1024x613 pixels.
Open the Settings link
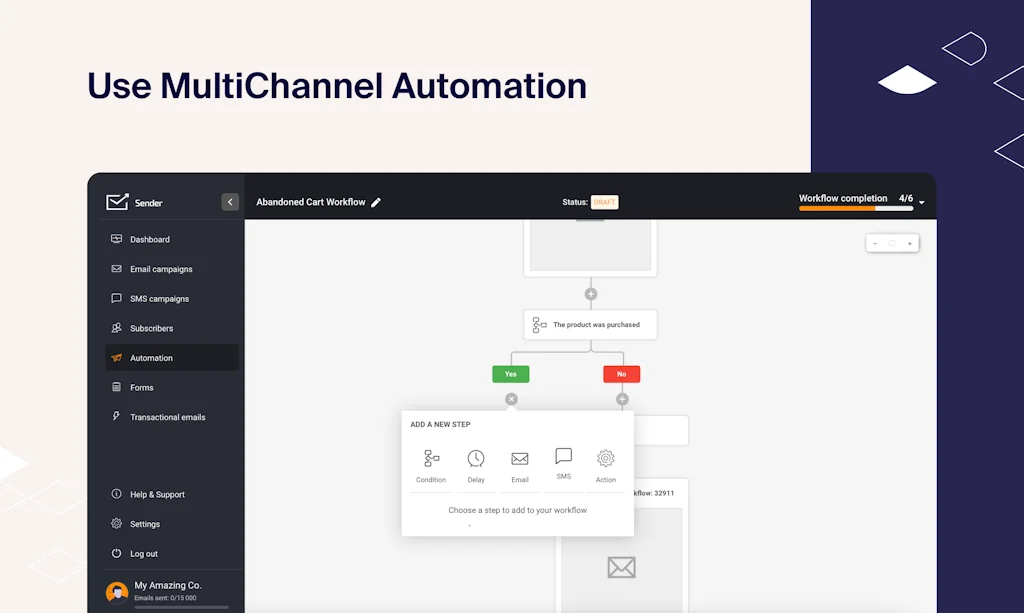click(x=145, y=524)
